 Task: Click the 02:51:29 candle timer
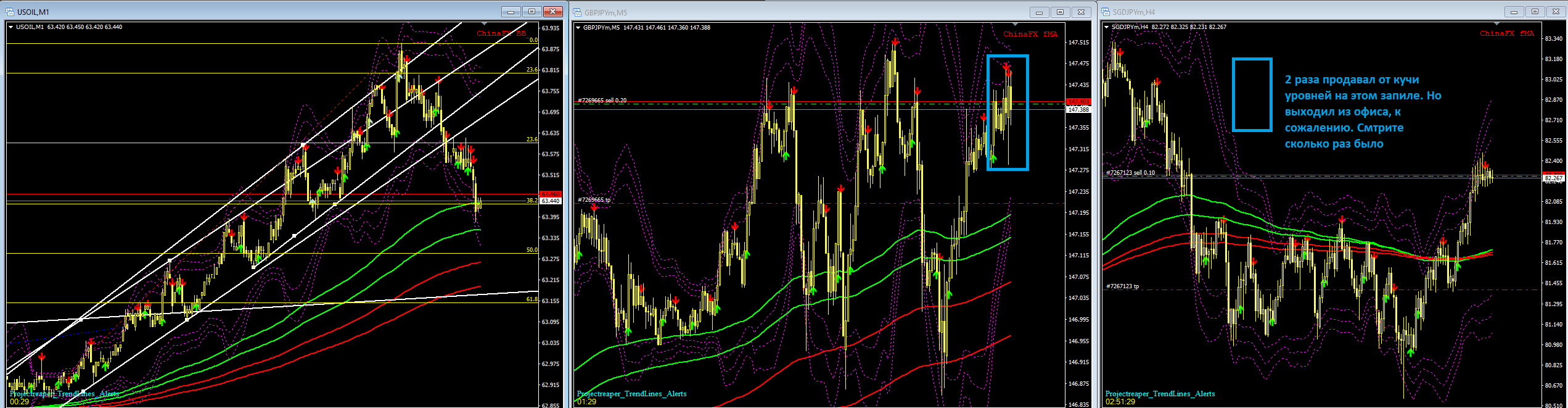(1120, 402)
